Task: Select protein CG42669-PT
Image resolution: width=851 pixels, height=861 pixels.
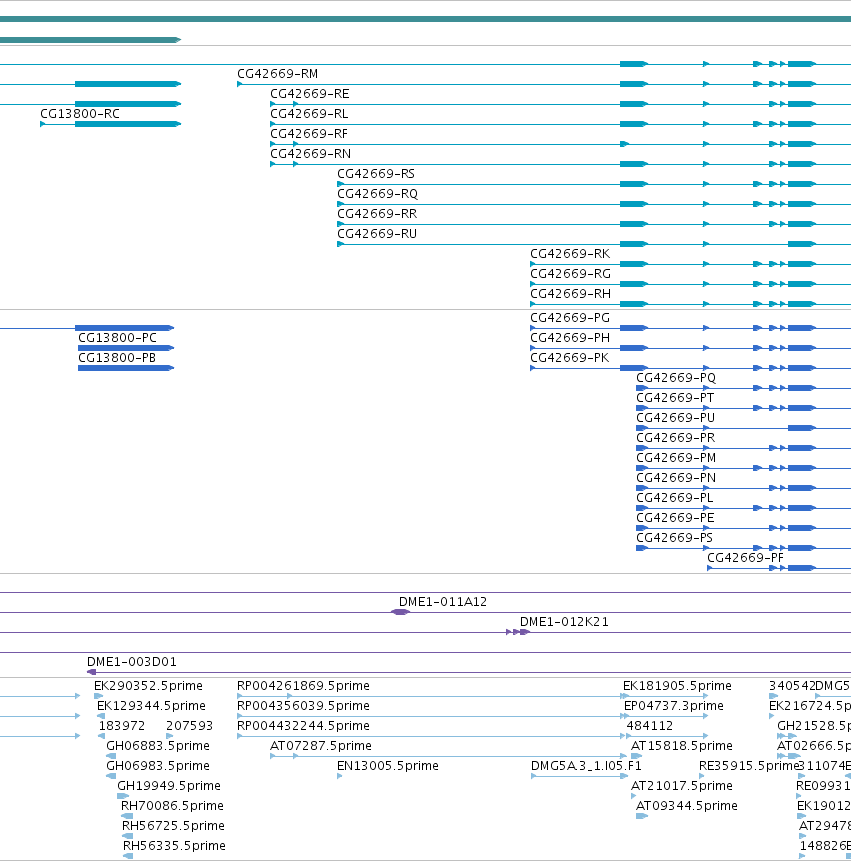Action: 675,398
